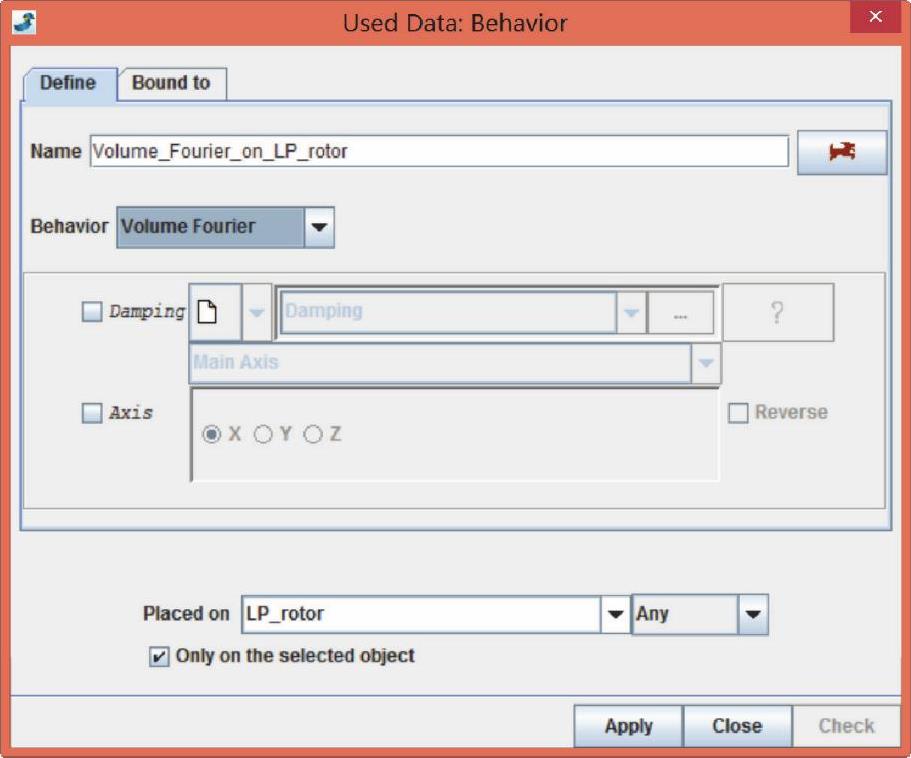Close the dialog with the red X
911x758 pixels.
(x=875, y=19)
